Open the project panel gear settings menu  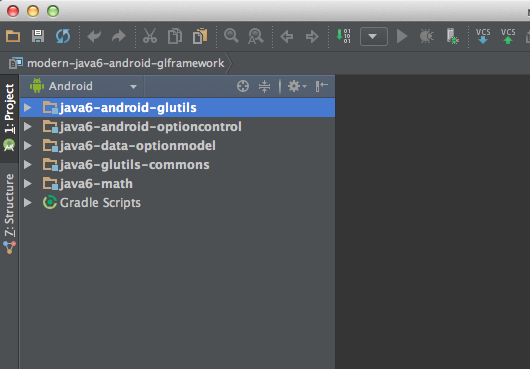tap(296, 86)
